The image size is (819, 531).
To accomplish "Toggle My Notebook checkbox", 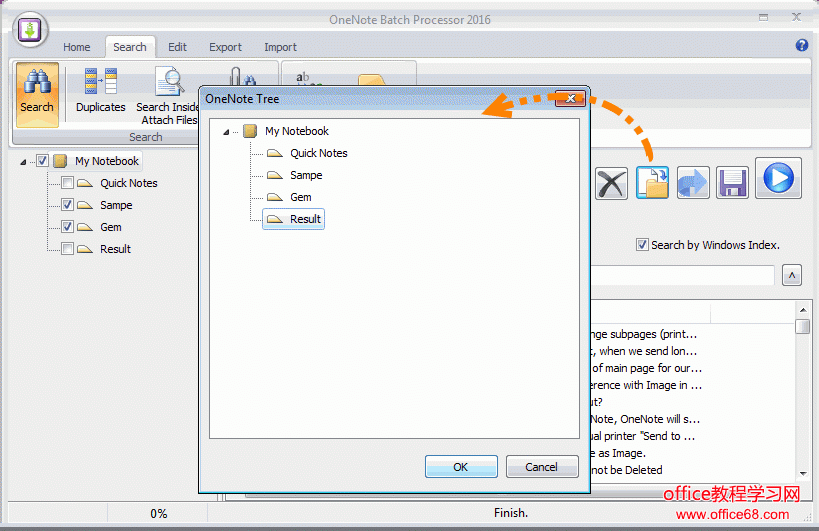I will 42,161.
